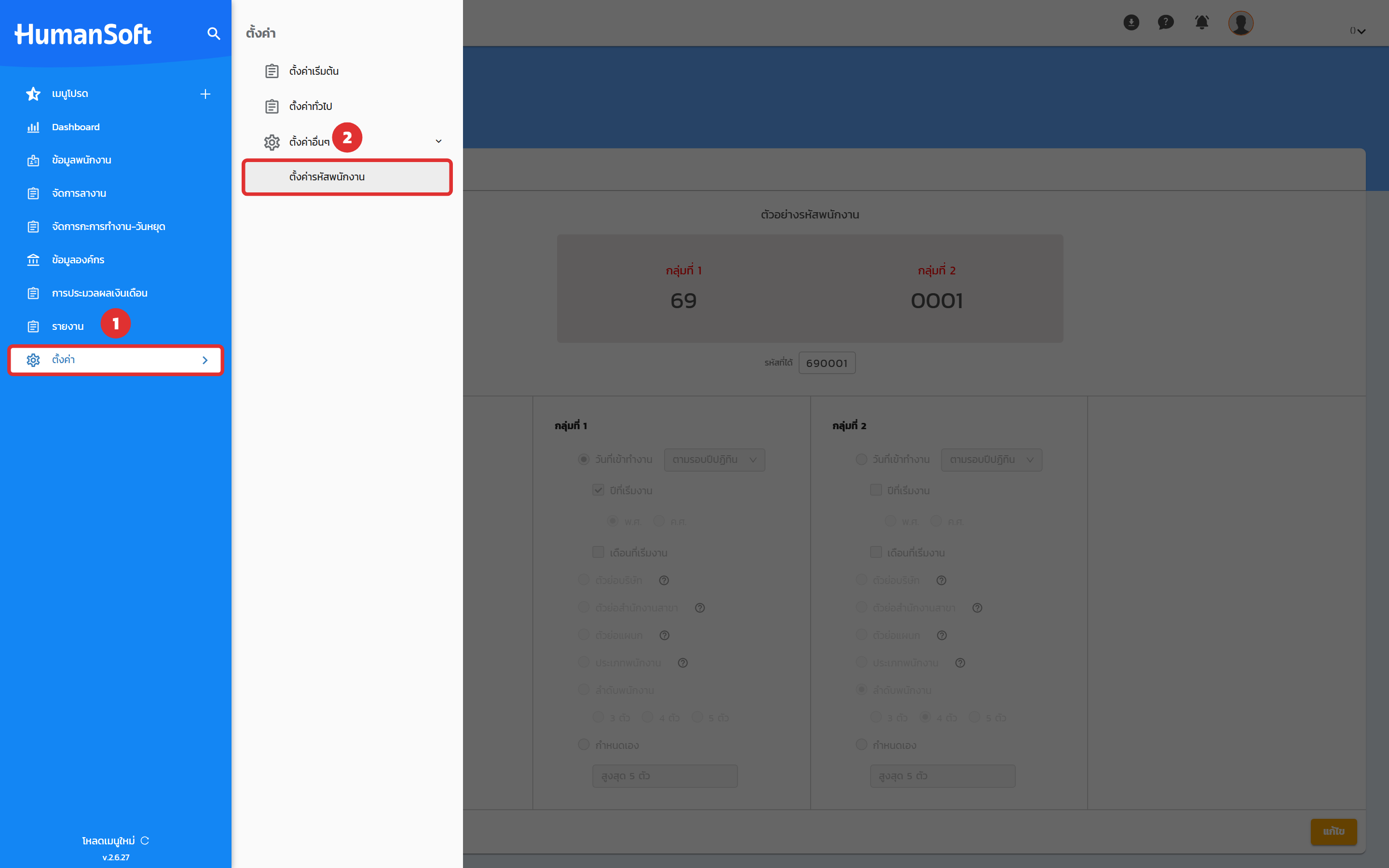The width and height of the screenshot is (1389, 868).
Task: Toggle เดือนที่เริ่มงาน checkbox in กลุ่มที่ 1
Action: [x=598, y=552]
